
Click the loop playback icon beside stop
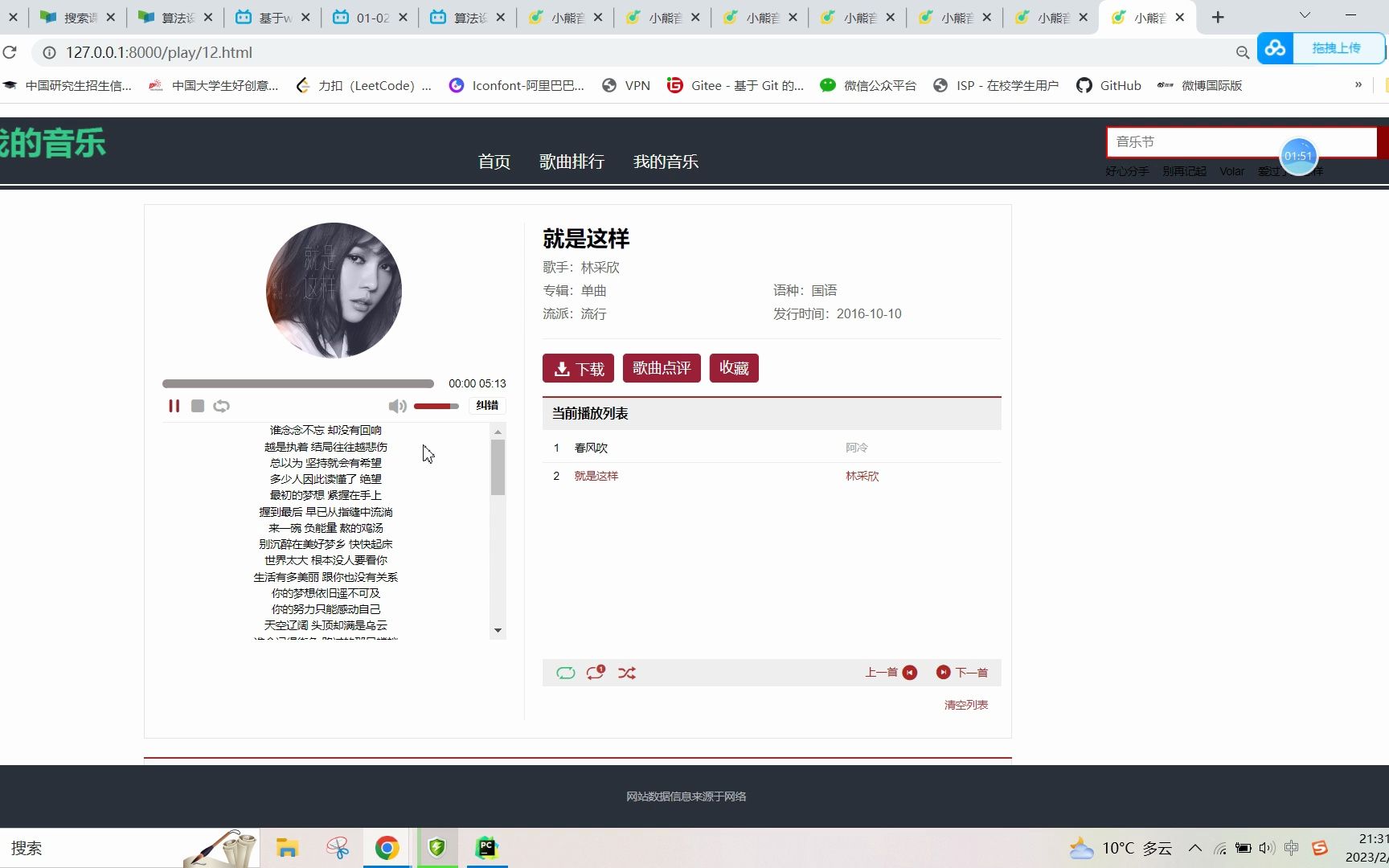(x=221, y=406)
